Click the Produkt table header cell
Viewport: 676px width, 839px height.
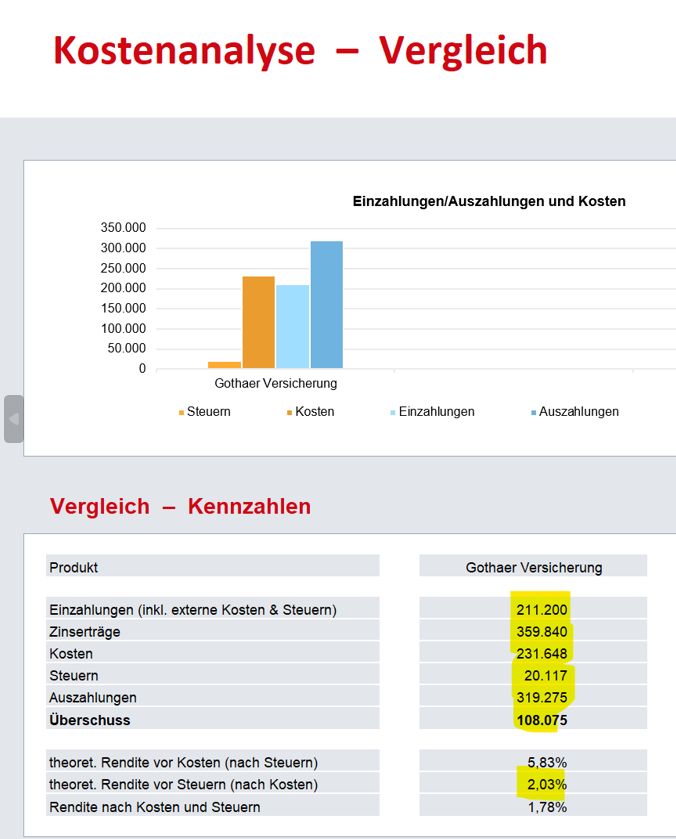(212, 567)
